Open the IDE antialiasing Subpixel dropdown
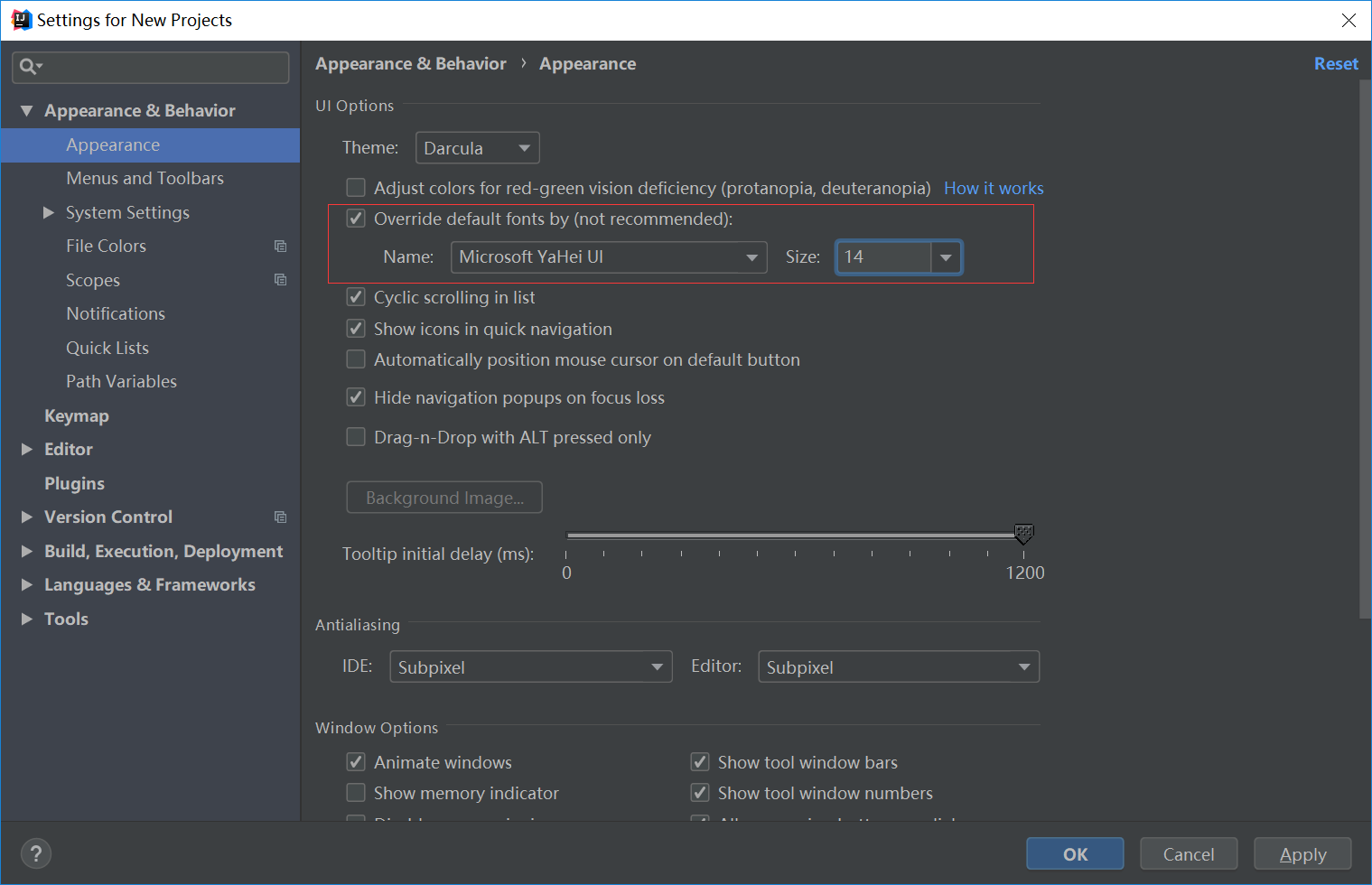 pyautogui.click(x=531, y=667)
